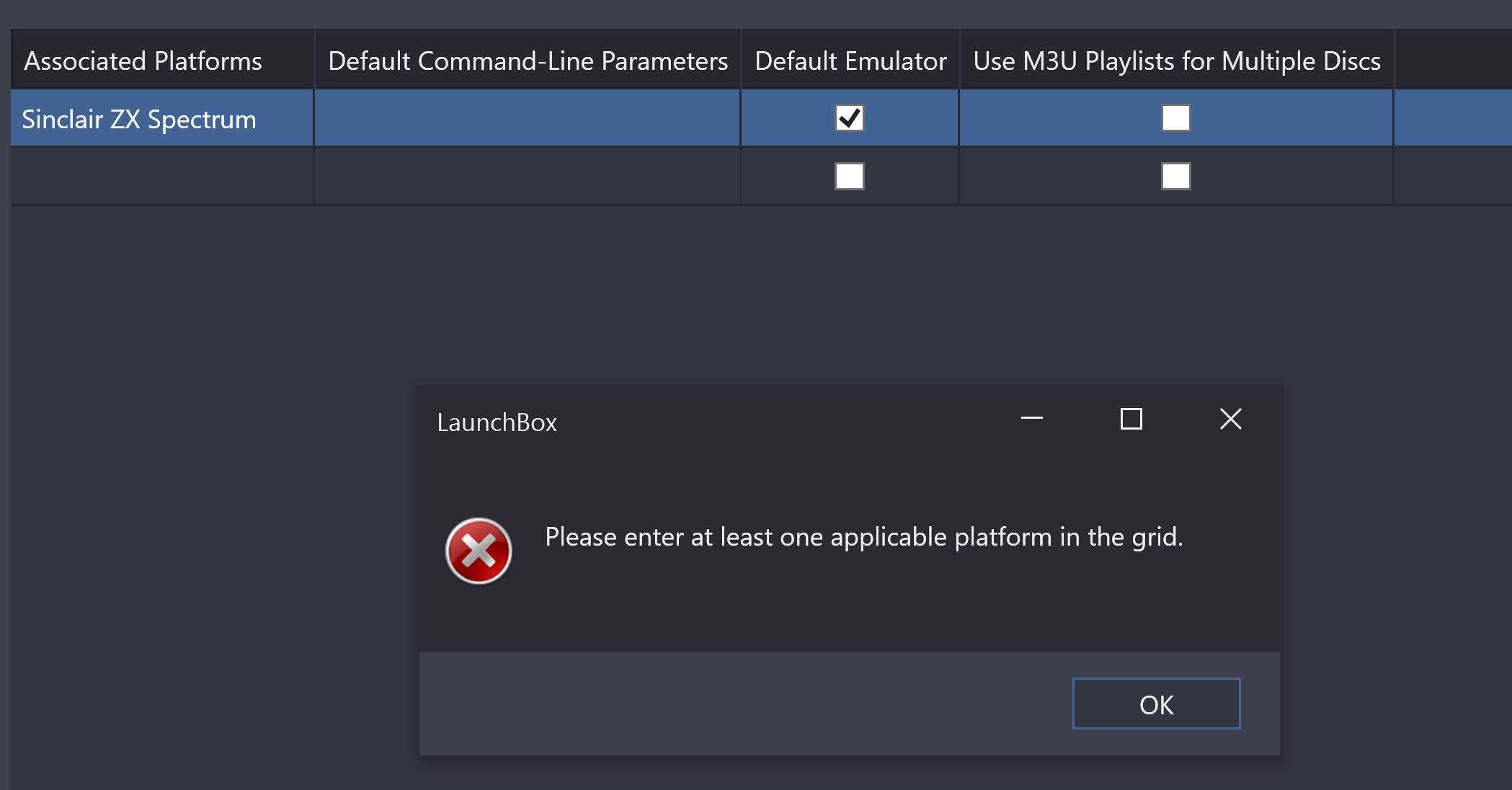Enable M3U Playlists for Sinclair ZX Spectrum
This screenshot has width=1512, height=790.
coord(1175,118)
